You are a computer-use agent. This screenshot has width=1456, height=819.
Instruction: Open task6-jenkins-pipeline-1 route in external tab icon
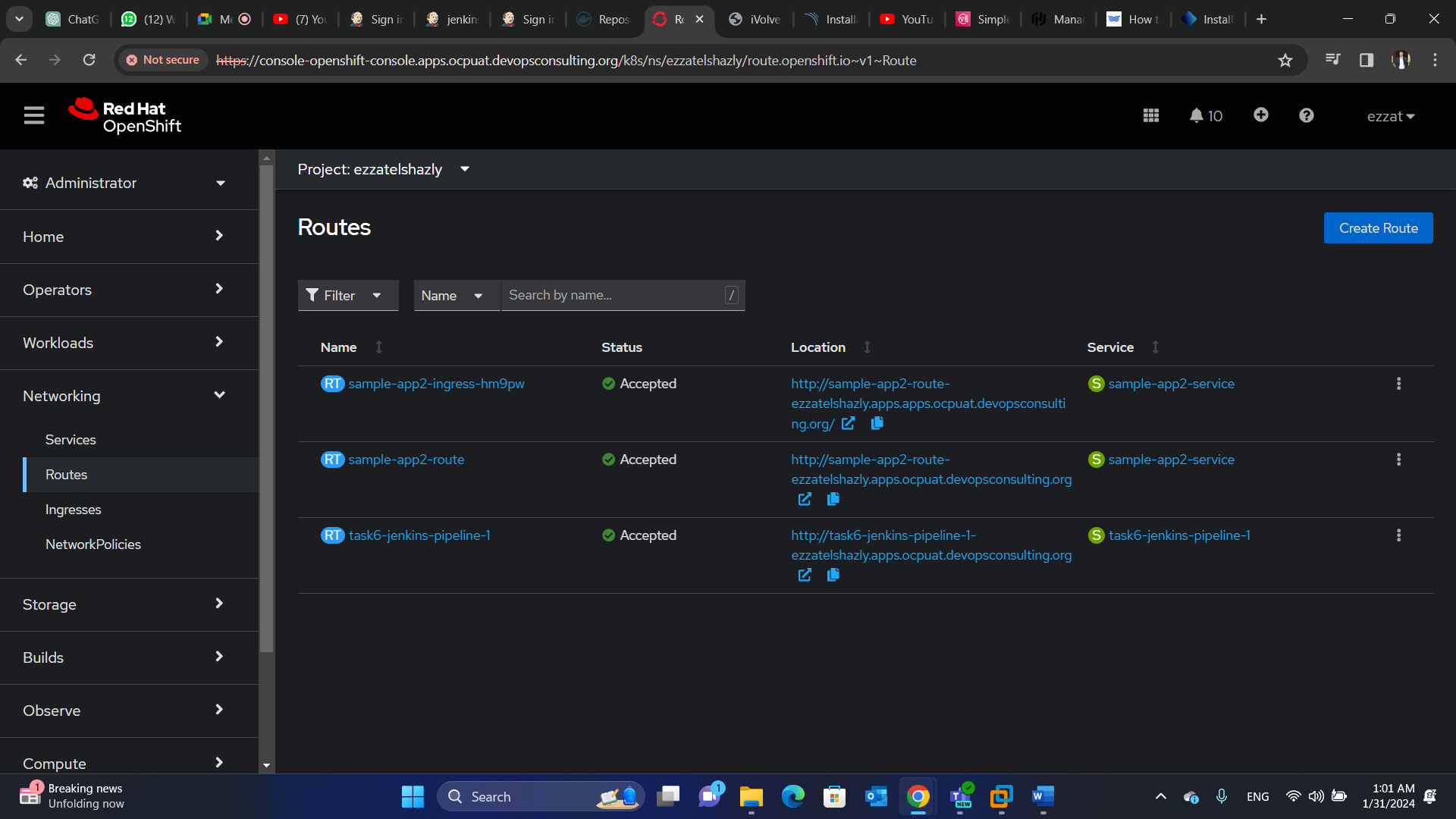tap(805, 575)
